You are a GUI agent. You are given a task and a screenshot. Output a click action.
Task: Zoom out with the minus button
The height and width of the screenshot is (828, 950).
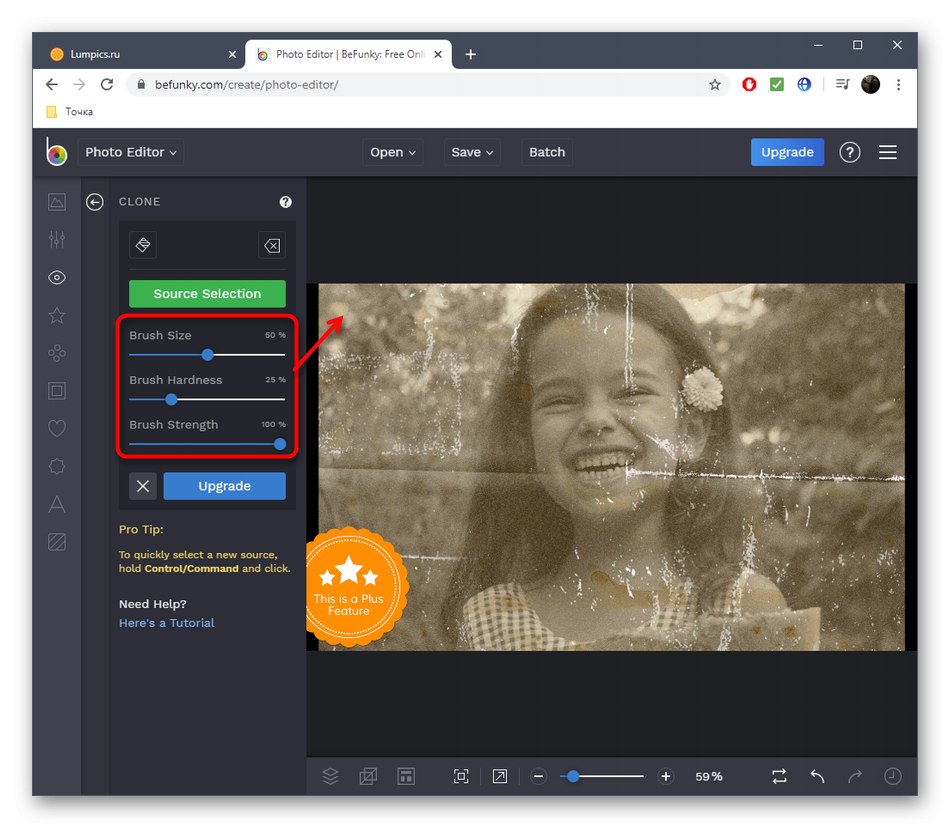coord(539,776)
